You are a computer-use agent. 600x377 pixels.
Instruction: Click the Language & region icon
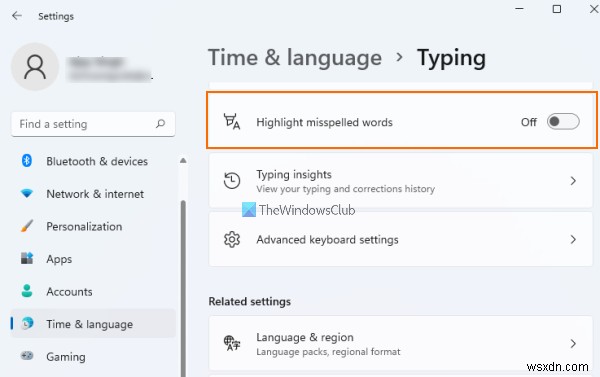pos(232,343)
